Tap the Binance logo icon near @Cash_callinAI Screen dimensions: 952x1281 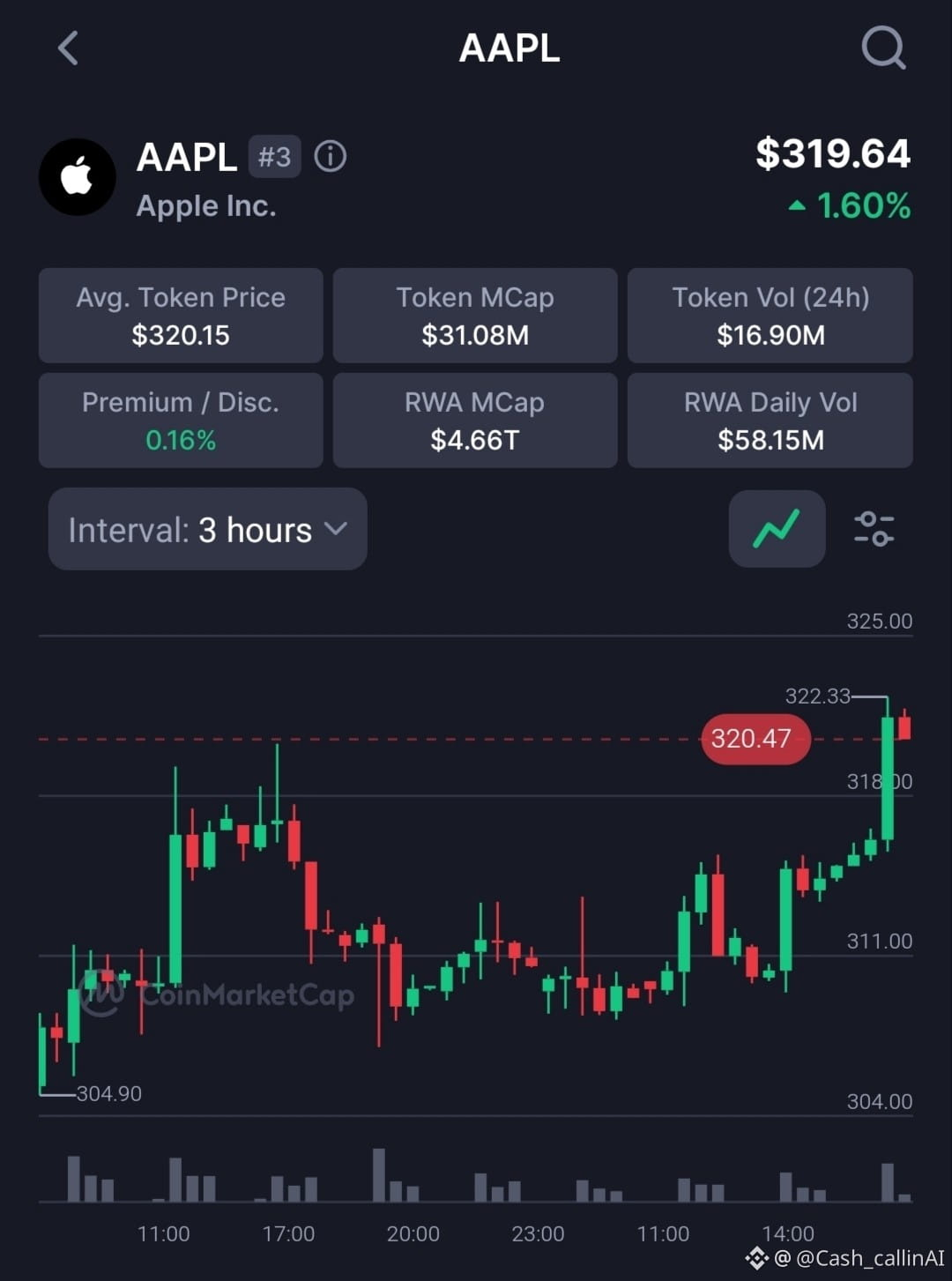click(756, 1258)
